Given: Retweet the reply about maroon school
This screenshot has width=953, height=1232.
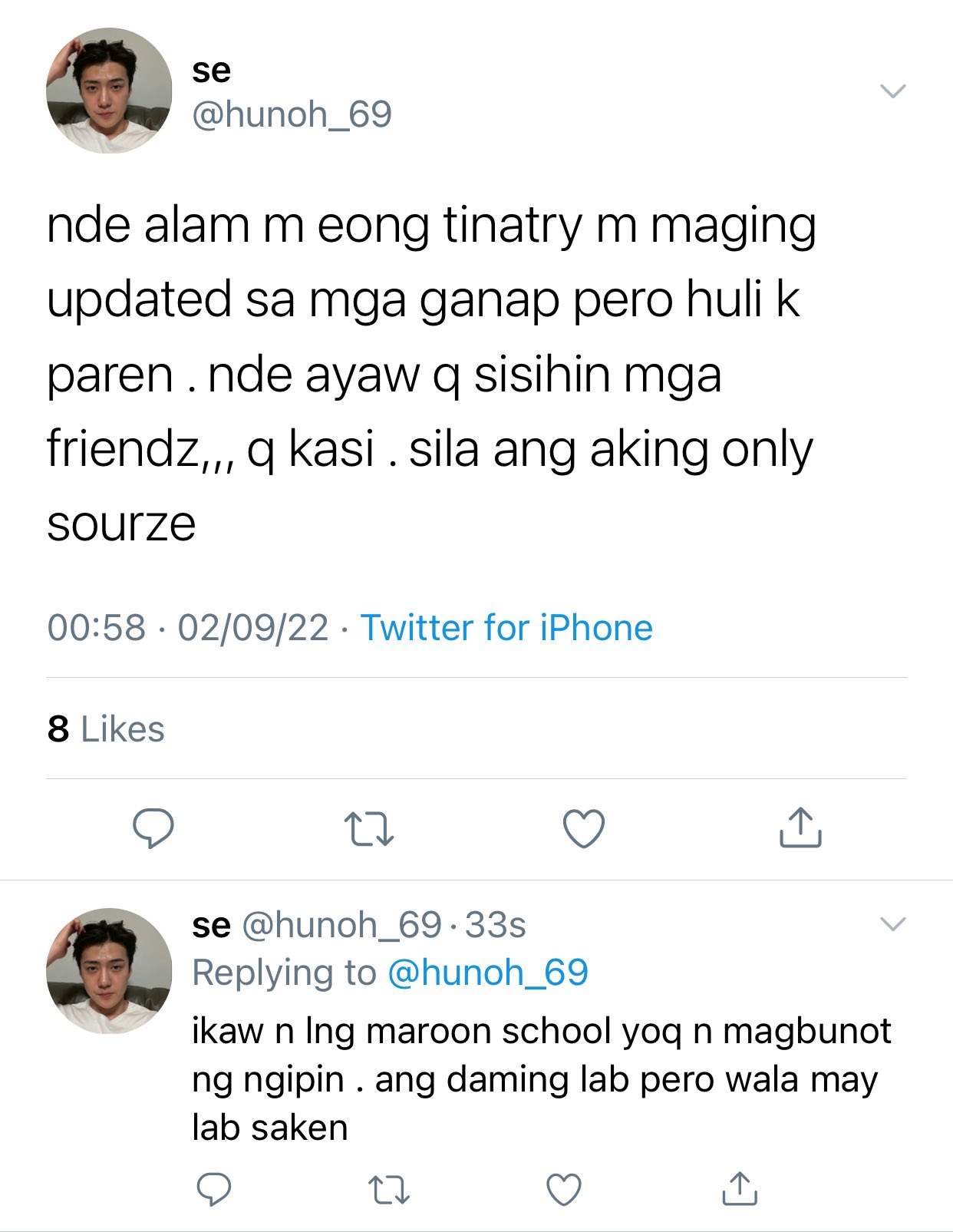Looking at the screenshot, I should pos(389,1190).
